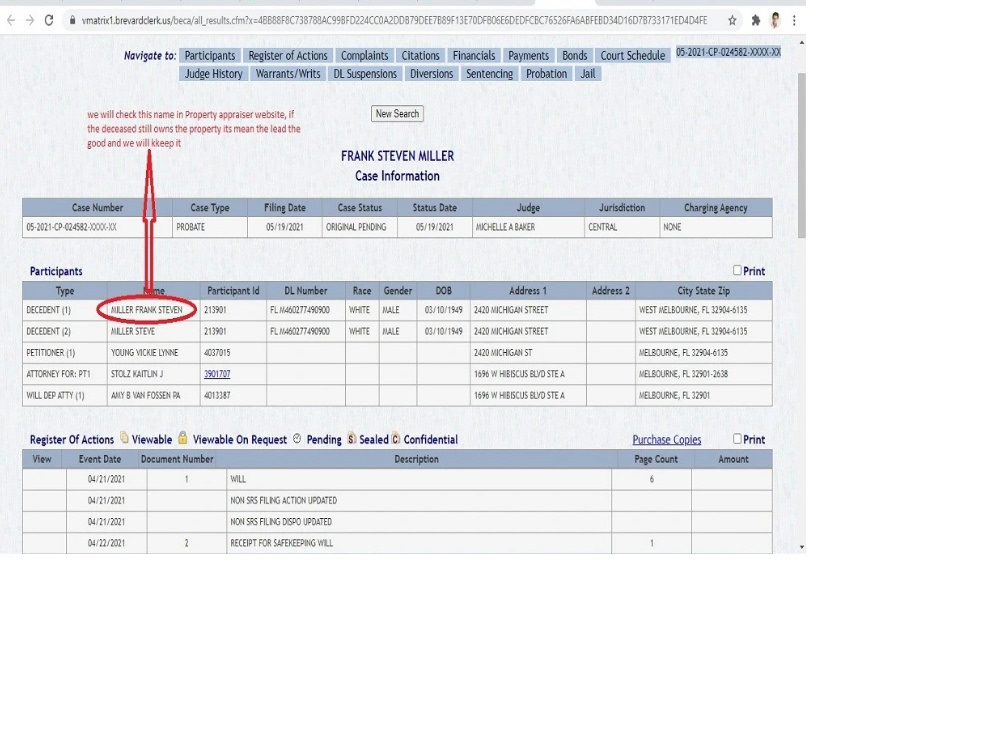
Task: Tick the Participants Print checkbox
Action: (x=737, y=270)
